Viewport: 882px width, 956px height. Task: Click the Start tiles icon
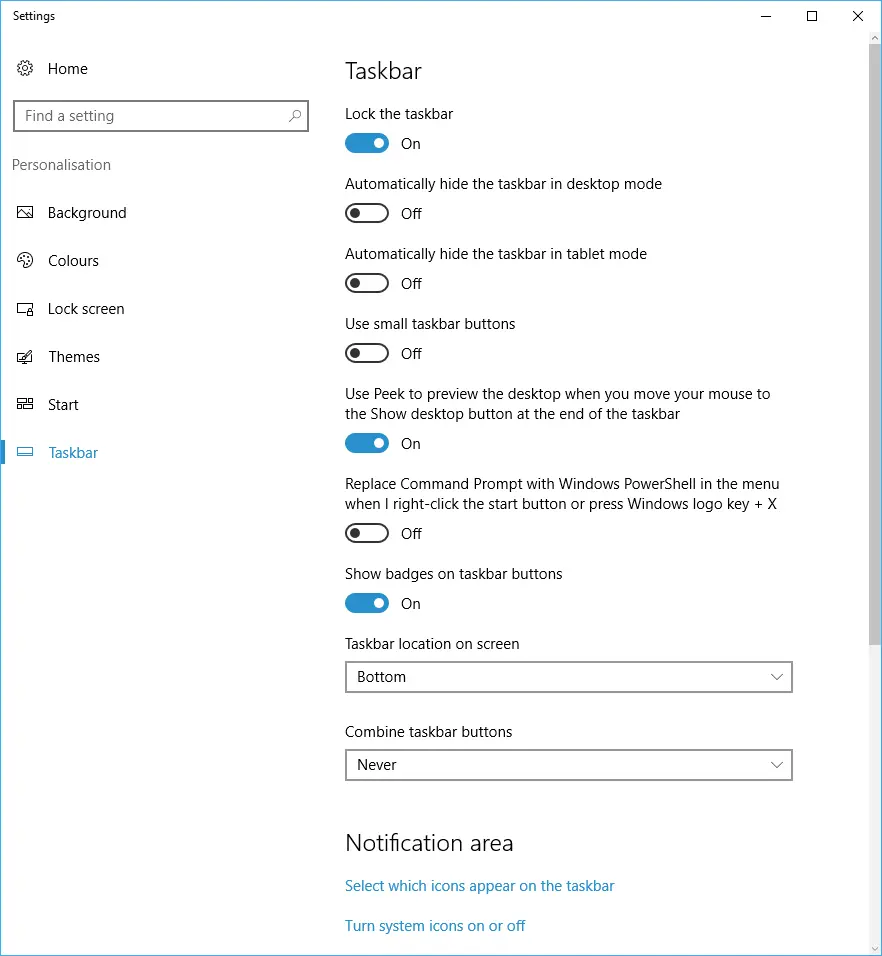[x=26, y=405]
